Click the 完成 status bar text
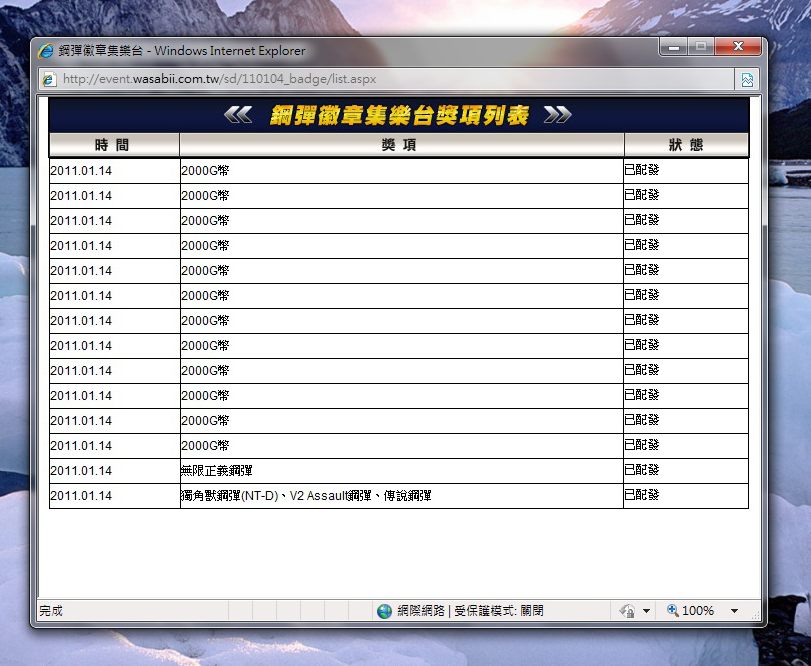This screenshot has height=666, width=811. click(51, 611)
